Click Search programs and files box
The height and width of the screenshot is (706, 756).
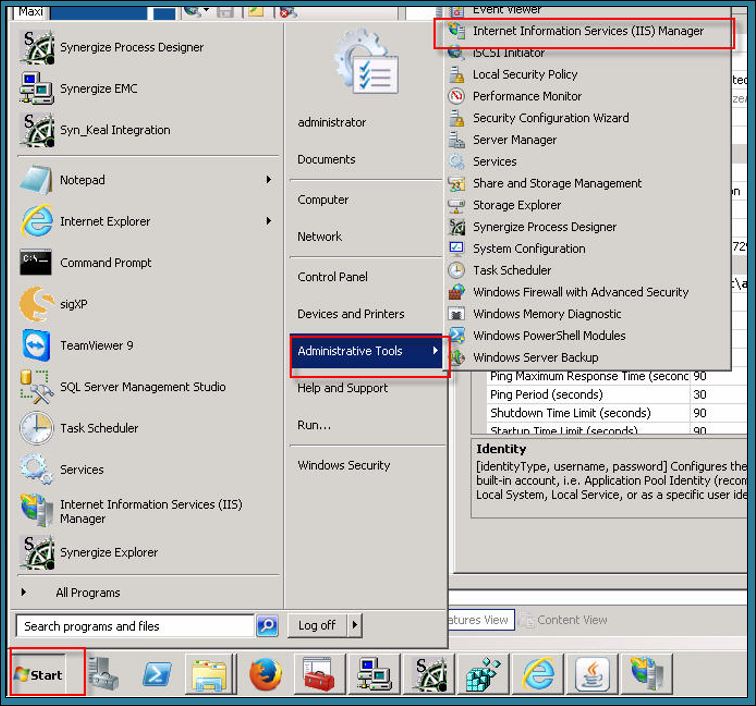coord(135,626)
